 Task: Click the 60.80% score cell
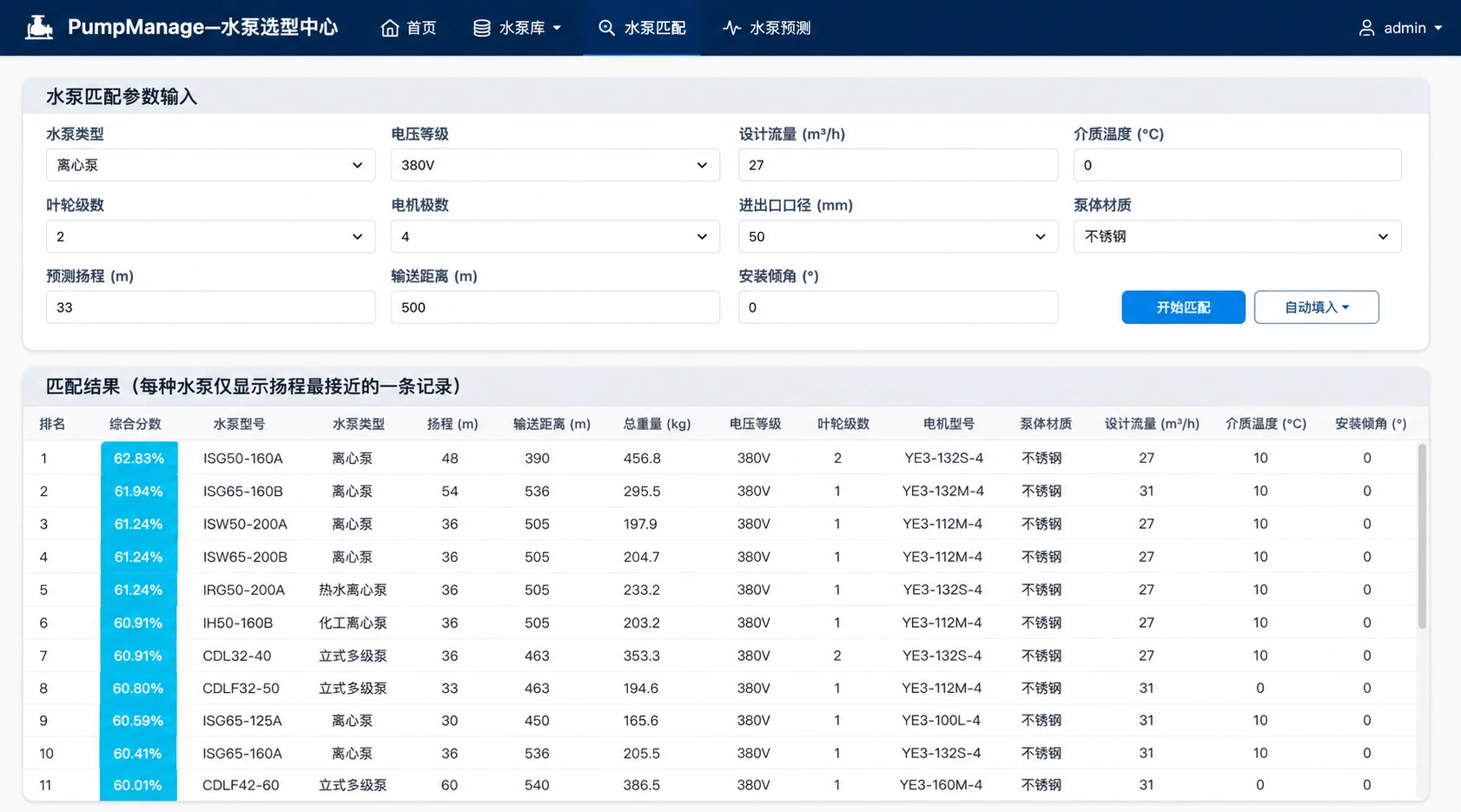point(138,688)
